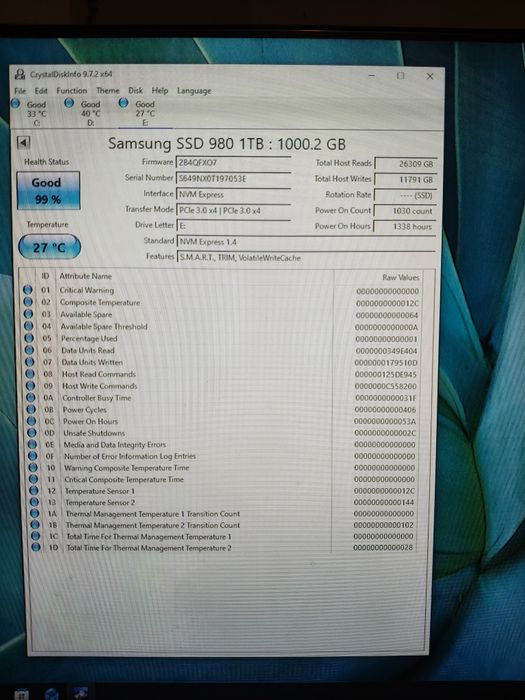Click status circle for Power On Hours row
The height and width of the screenshot is (700, 525).
click(x=32, y=421)
